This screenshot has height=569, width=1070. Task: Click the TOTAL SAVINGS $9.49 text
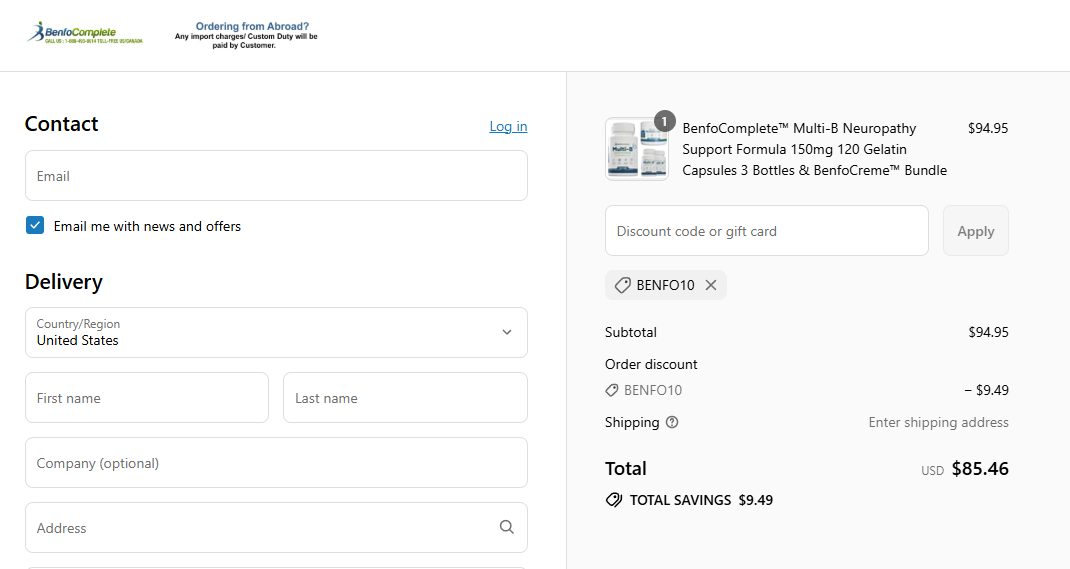pos(702,500)
